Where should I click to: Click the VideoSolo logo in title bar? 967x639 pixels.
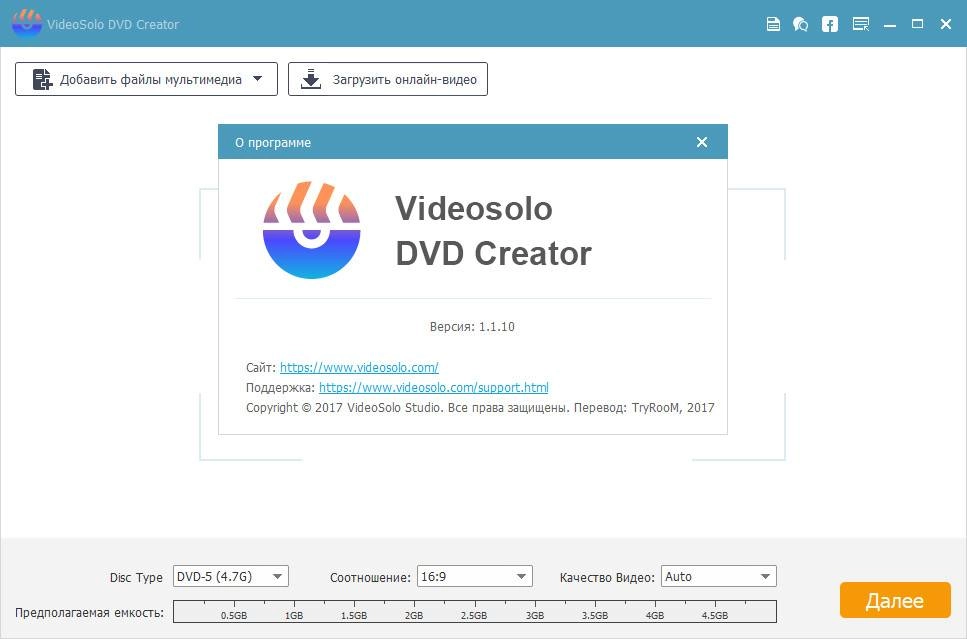[x=27, y=23]
